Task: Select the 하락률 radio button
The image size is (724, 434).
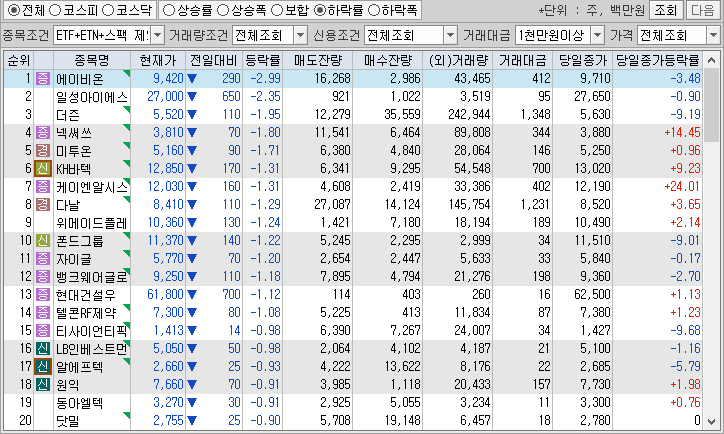Action: pyautogui.click(x=320, y=10)
